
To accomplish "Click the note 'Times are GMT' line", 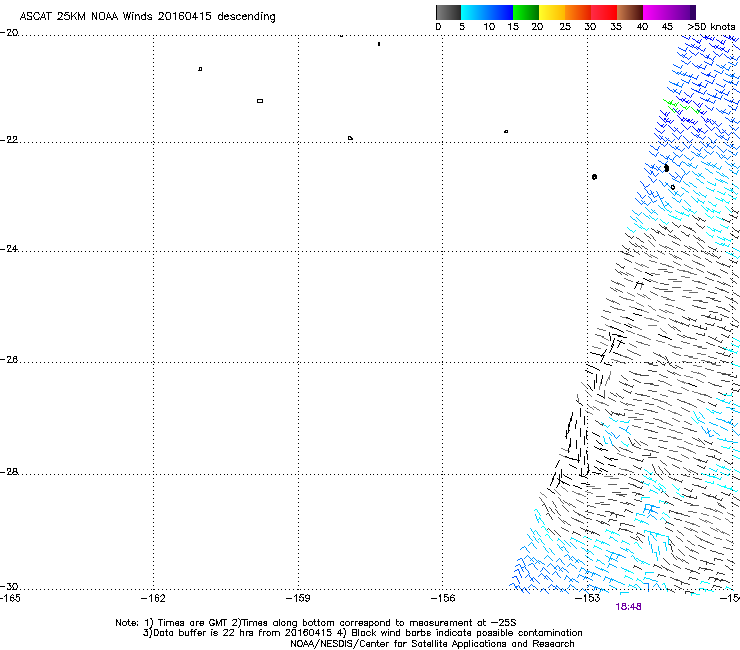I will click(316, 623).
